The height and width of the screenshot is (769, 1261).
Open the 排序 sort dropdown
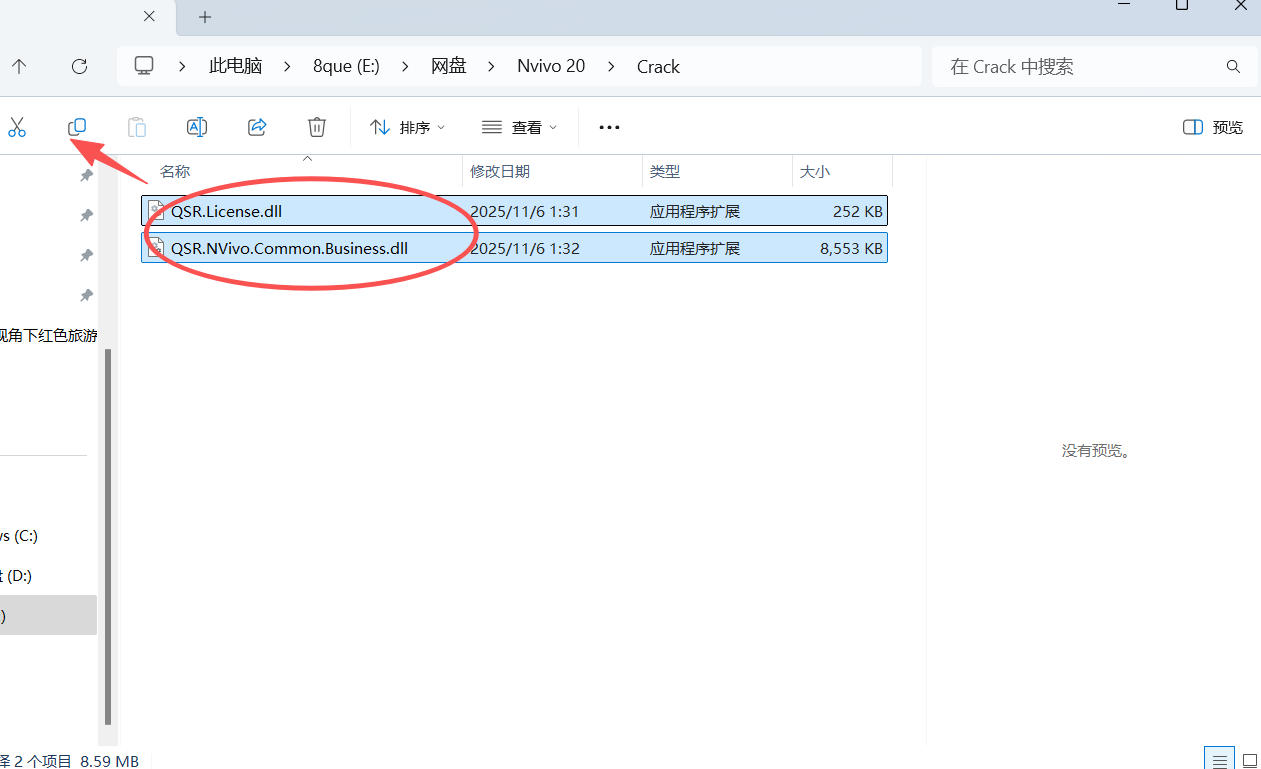click(407, 127)
